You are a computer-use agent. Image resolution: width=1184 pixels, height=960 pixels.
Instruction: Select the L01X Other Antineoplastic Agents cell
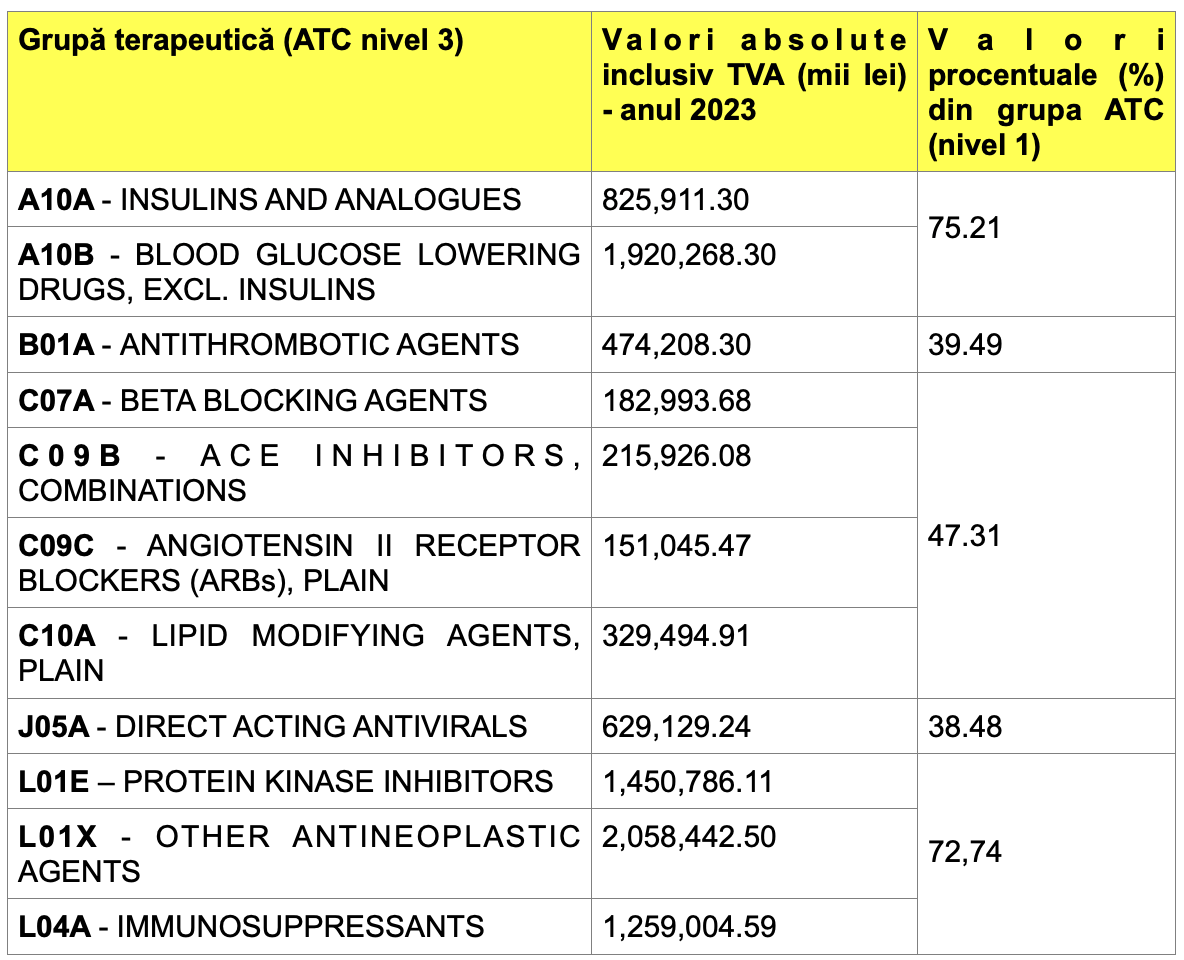pyautogui.click(x=300, y=854)
